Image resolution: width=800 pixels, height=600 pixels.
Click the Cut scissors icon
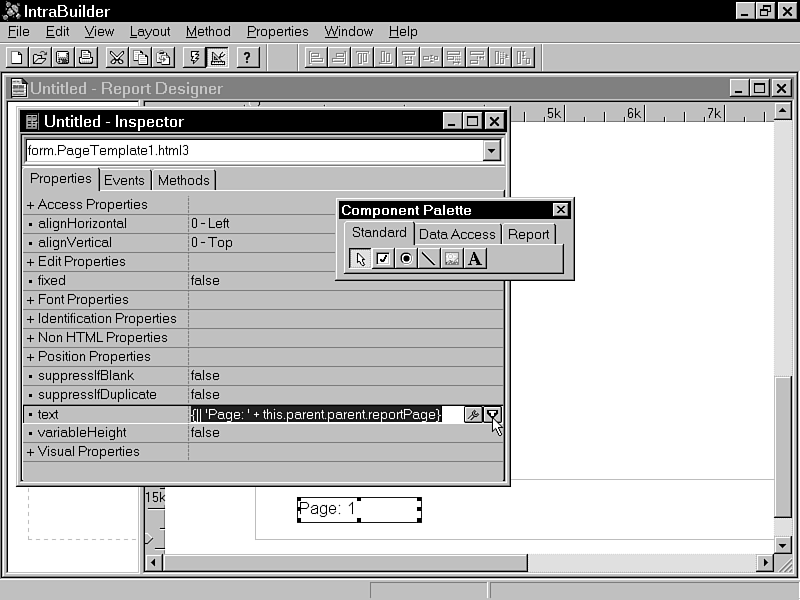point(117,57)
